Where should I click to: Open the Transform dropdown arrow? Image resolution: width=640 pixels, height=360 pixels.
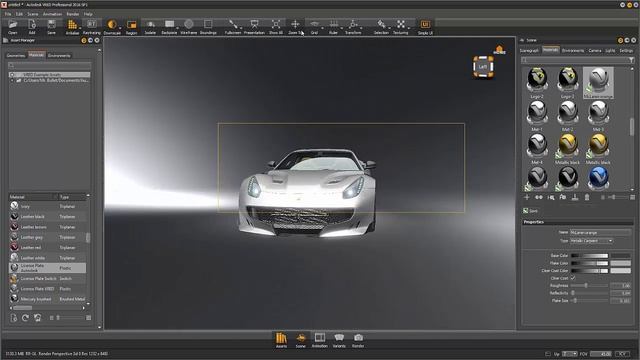[361, 28]
